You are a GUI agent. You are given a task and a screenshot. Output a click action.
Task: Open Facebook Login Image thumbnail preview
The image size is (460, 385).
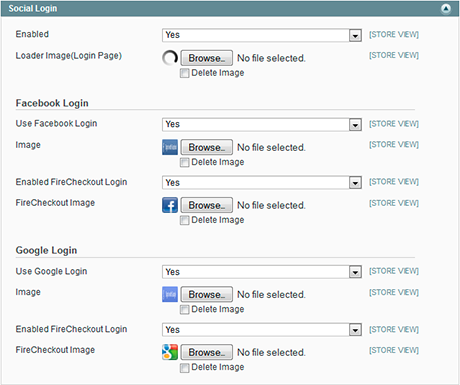click(x=170, y=147)
